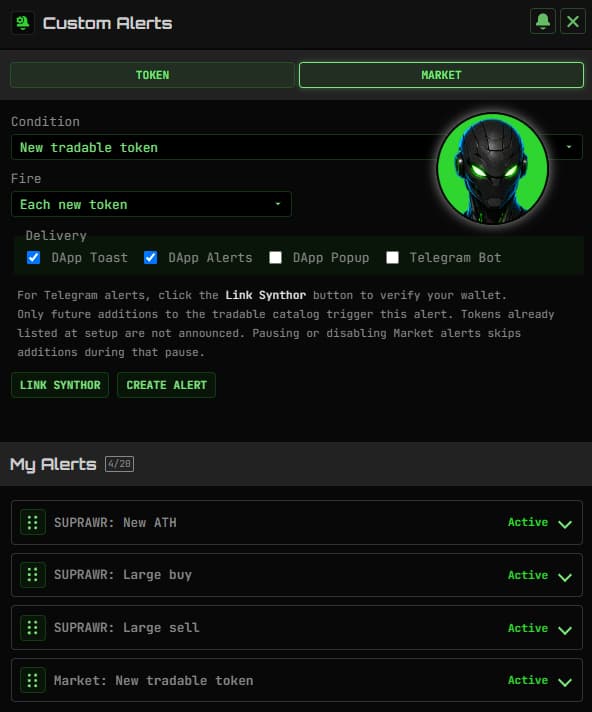Image resolution: width=592 pixels, height=712 pixels.
Task: Click the bold Link Synthor text in instructions
Action: point(266,295)
